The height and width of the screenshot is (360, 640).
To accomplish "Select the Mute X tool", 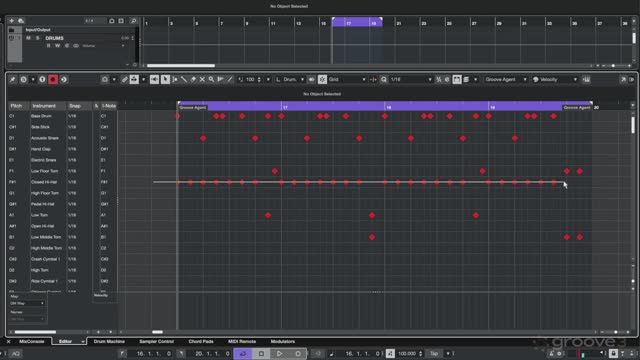I will click(x=202, y=79).
